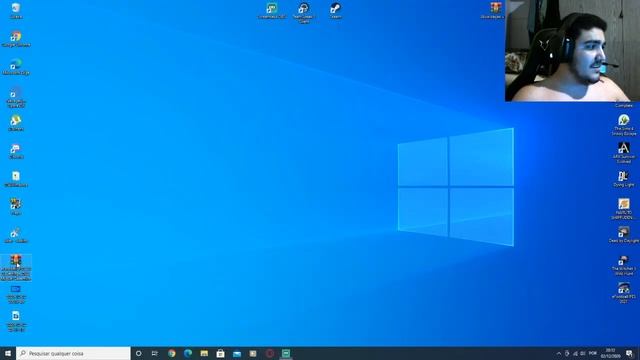
Task: Open the Mail app from the taskbar
Action: coord(237,353)
